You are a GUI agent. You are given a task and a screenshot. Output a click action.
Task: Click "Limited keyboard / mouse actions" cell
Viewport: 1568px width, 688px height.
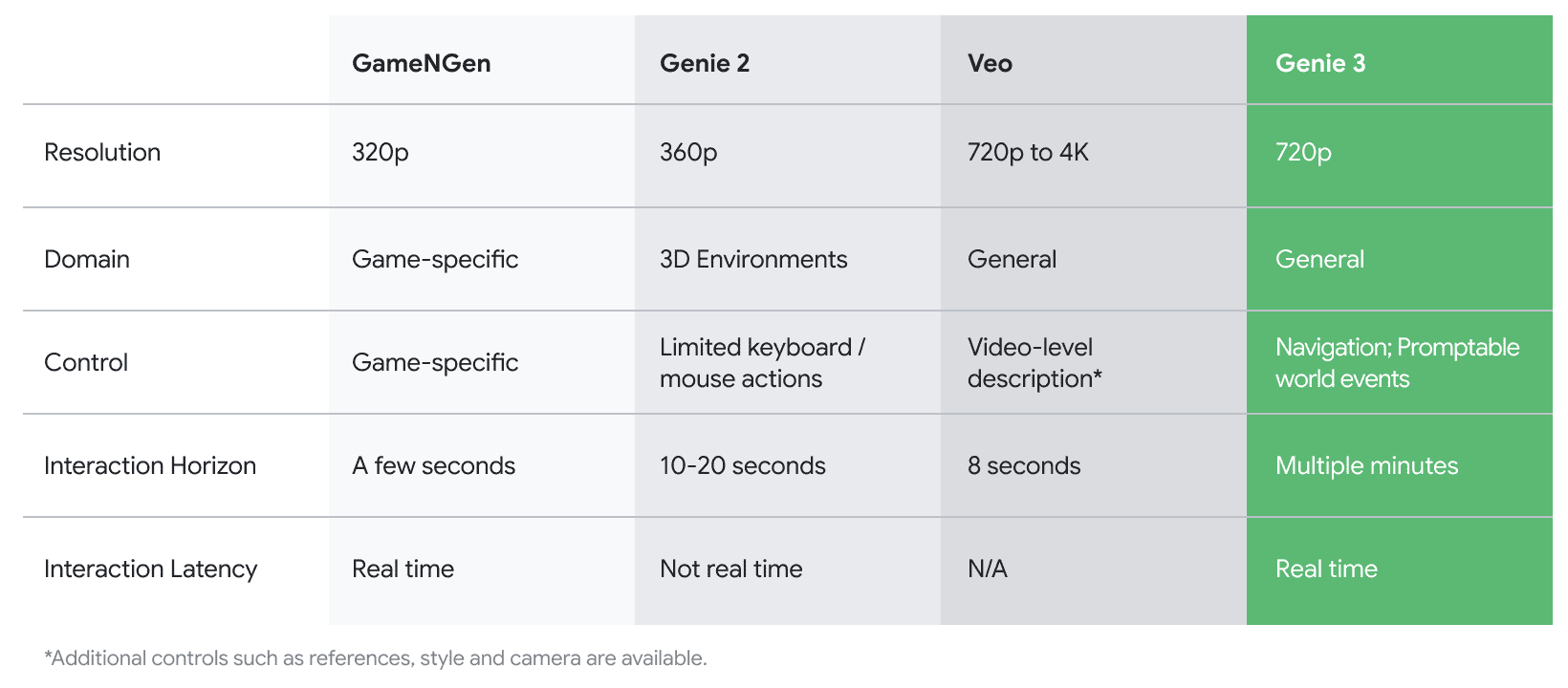pyautogui.click(x=762, y=362)
